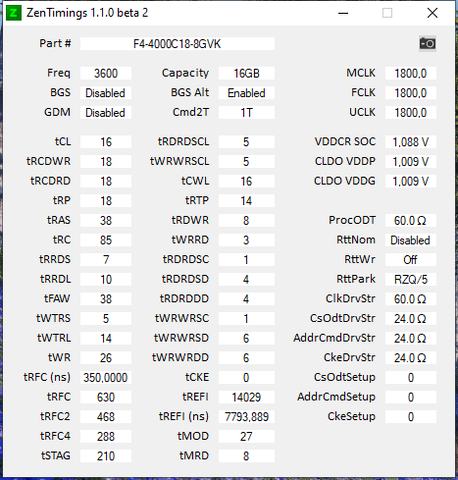Click the RttNom value Disabled
458x480 pixels.
(x=411, y=240)
